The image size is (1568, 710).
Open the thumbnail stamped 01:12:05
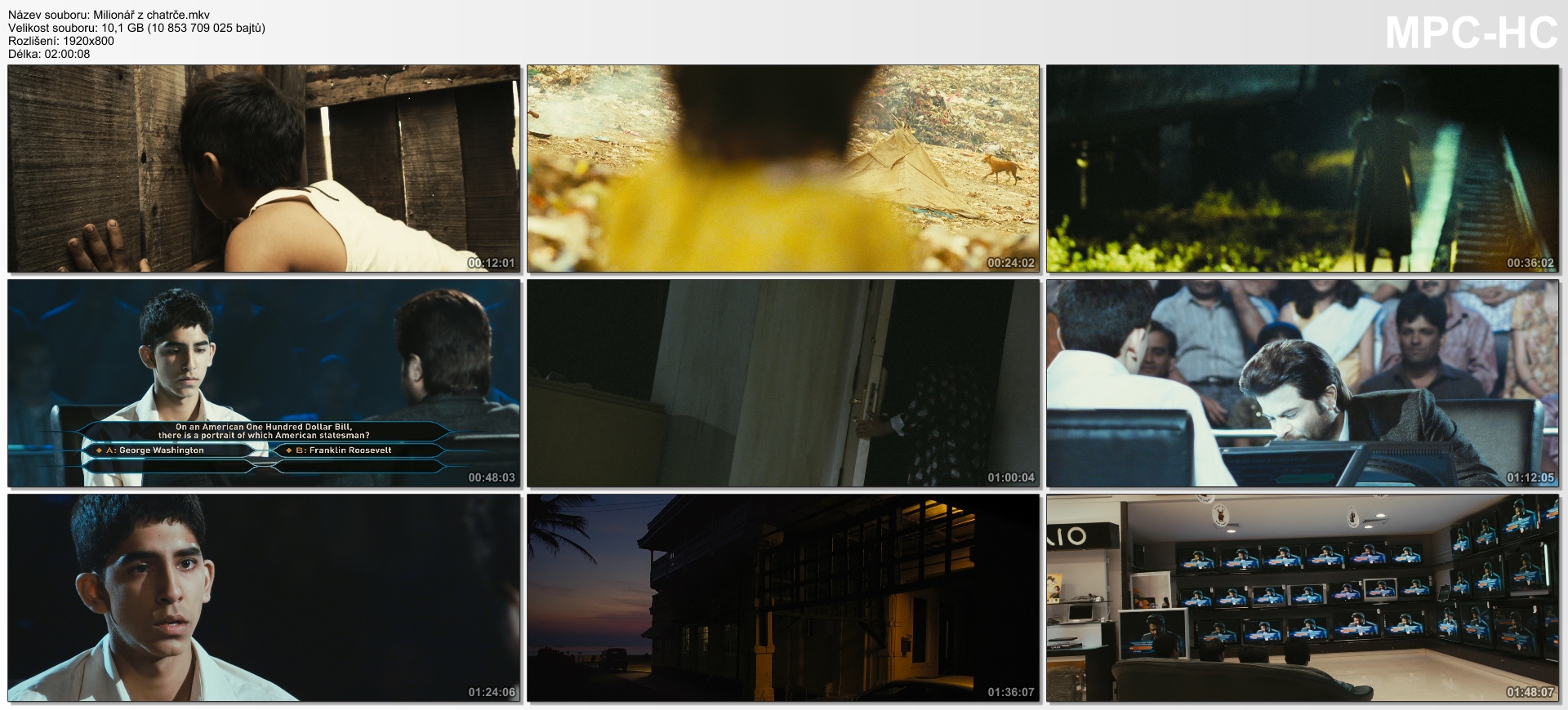tap(1303, 384)
